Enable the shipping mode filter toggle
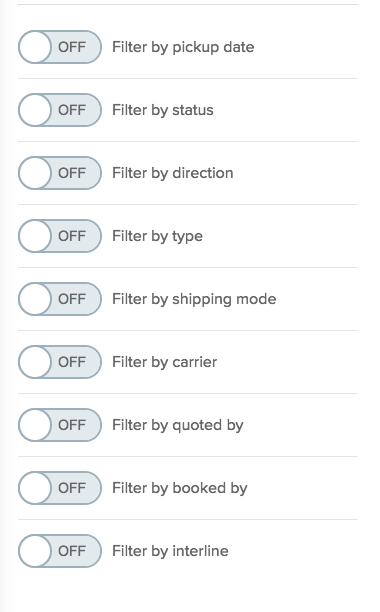The width and height of the screenshot is (380, 612). 60,299
